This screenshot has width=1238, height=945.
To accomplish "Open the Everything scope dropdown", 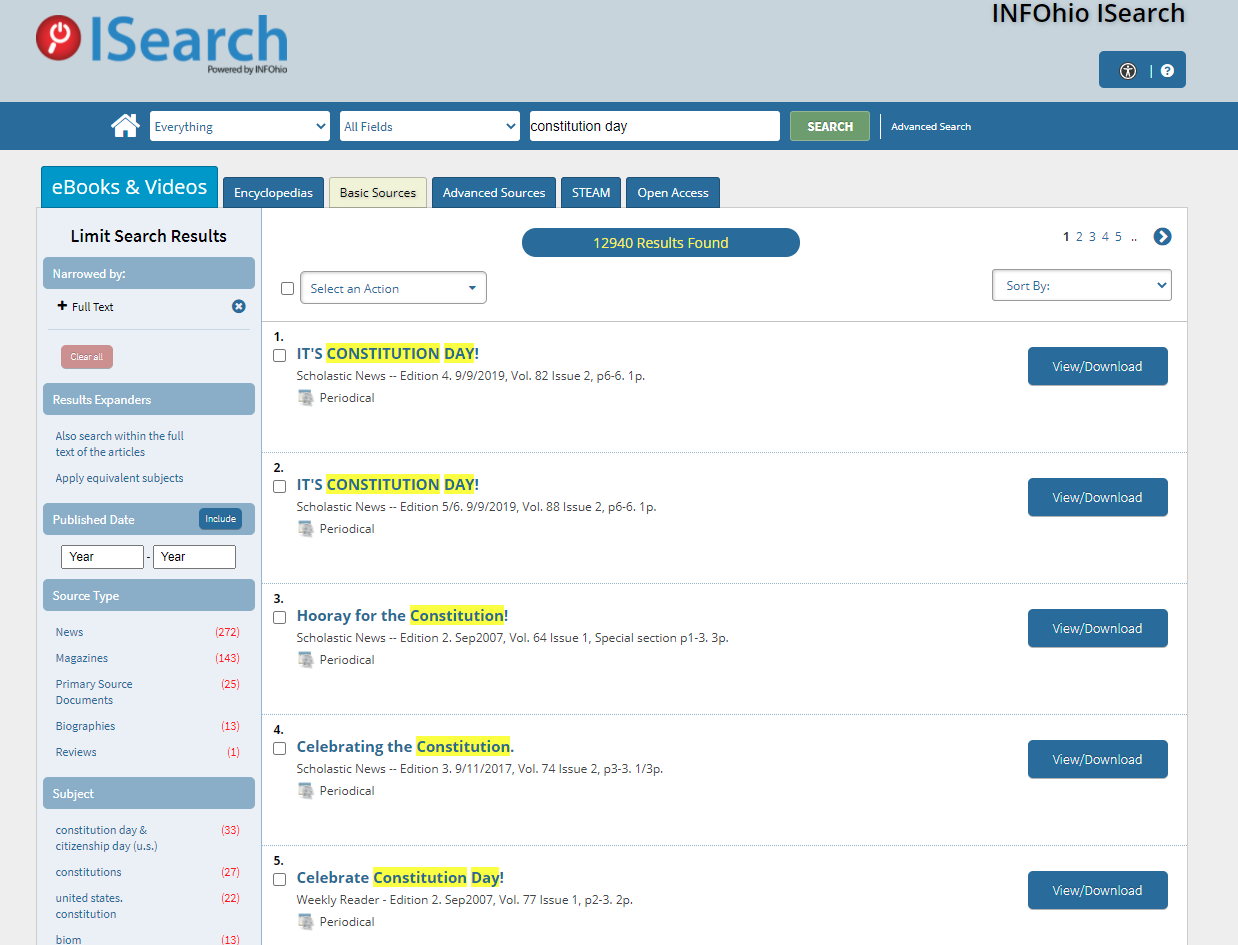I will tap(240, 126).
